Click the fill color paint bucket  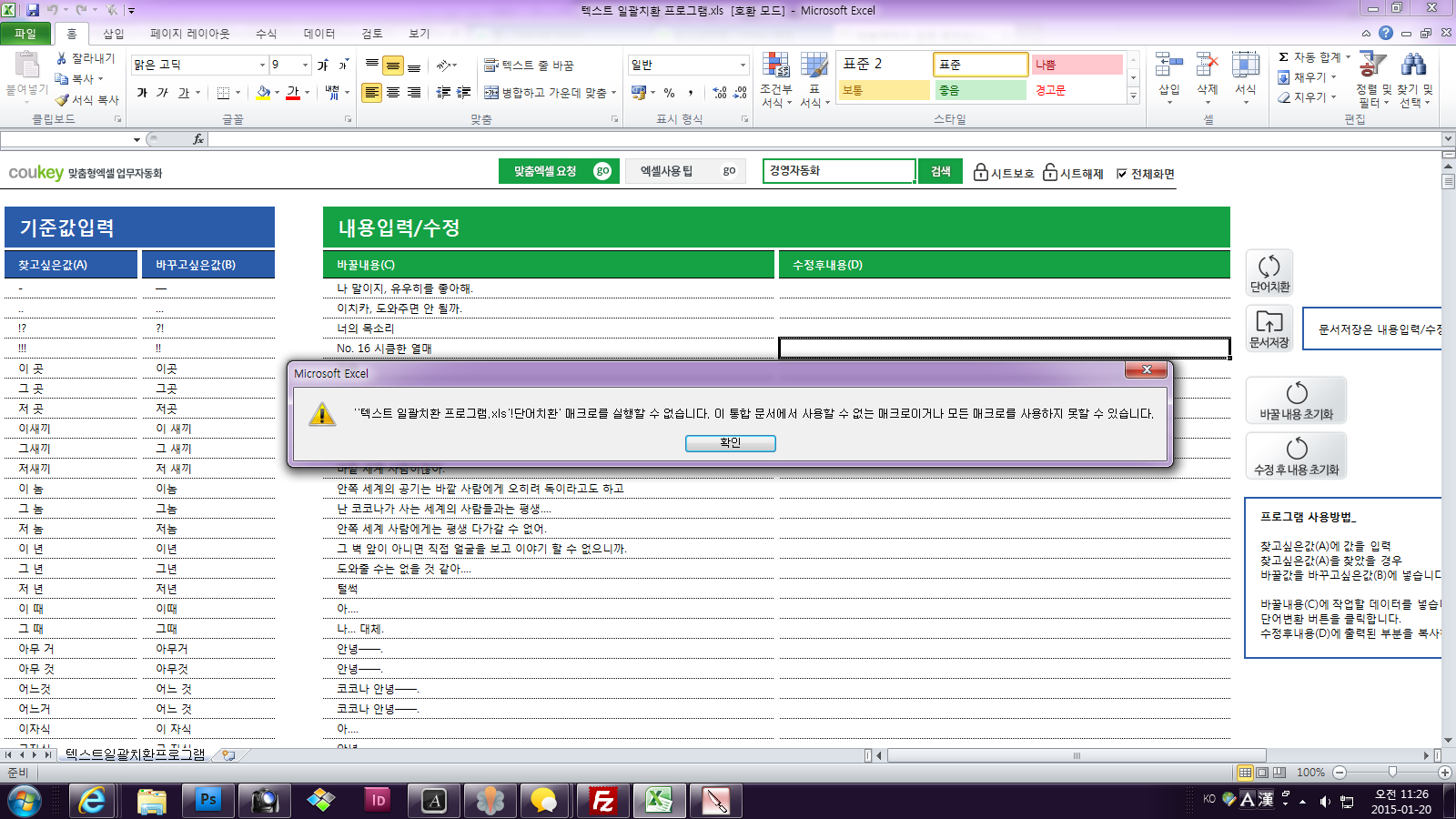263,93
